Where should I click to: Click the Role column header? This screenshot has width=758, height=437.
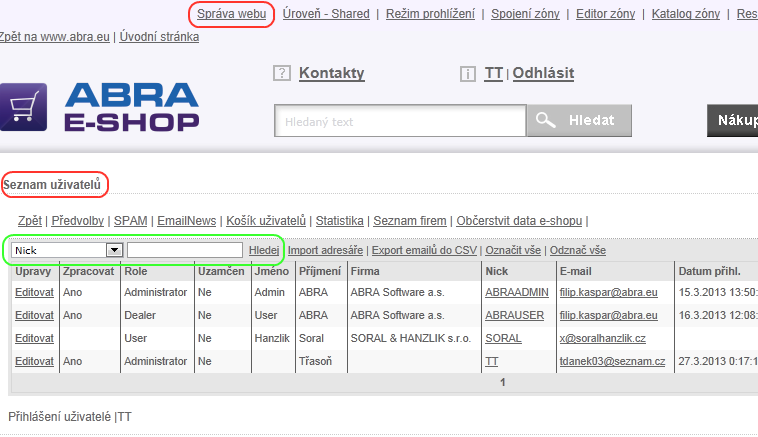click(136, 271)
